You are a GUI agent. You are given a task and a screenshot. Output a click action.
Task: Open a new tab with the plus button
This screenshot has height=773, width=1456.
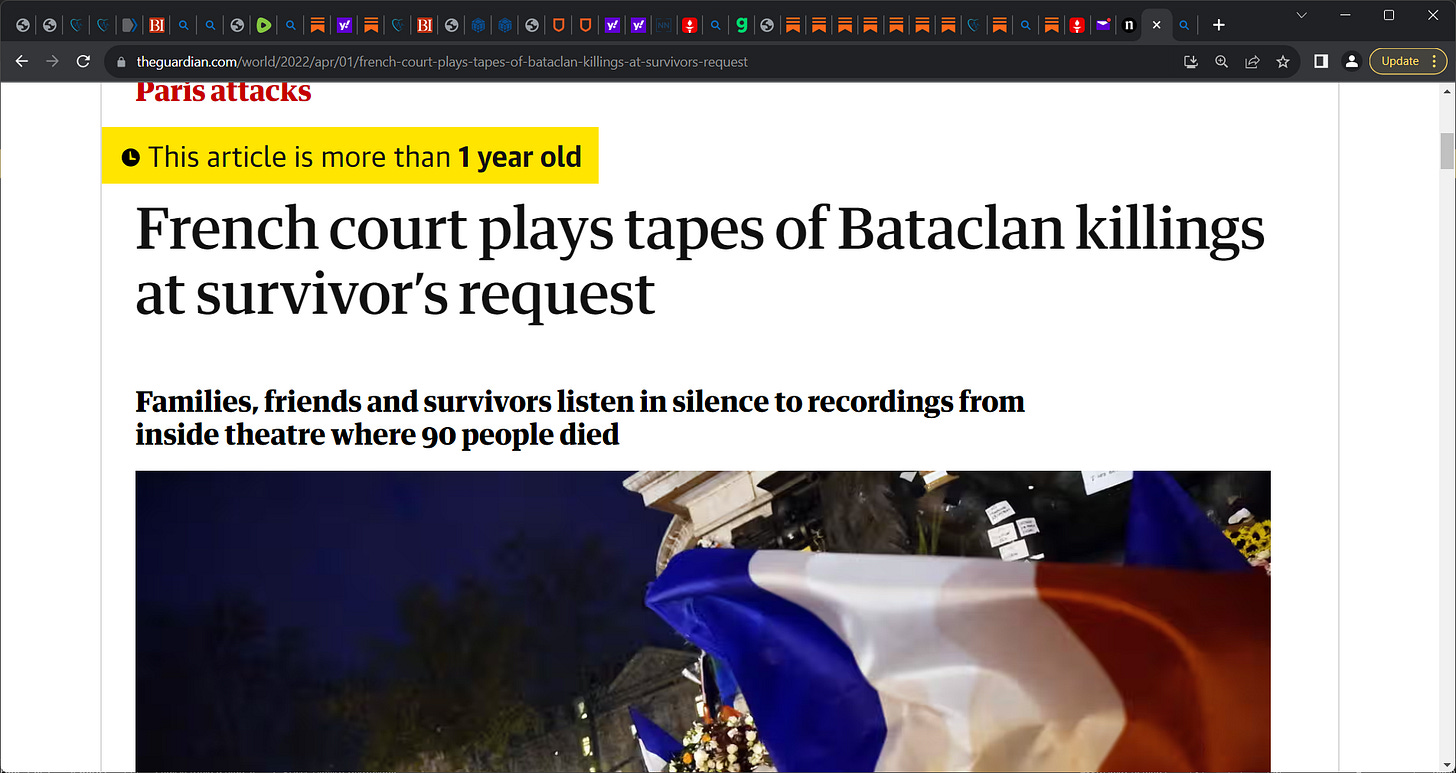tap(1218, 25)
